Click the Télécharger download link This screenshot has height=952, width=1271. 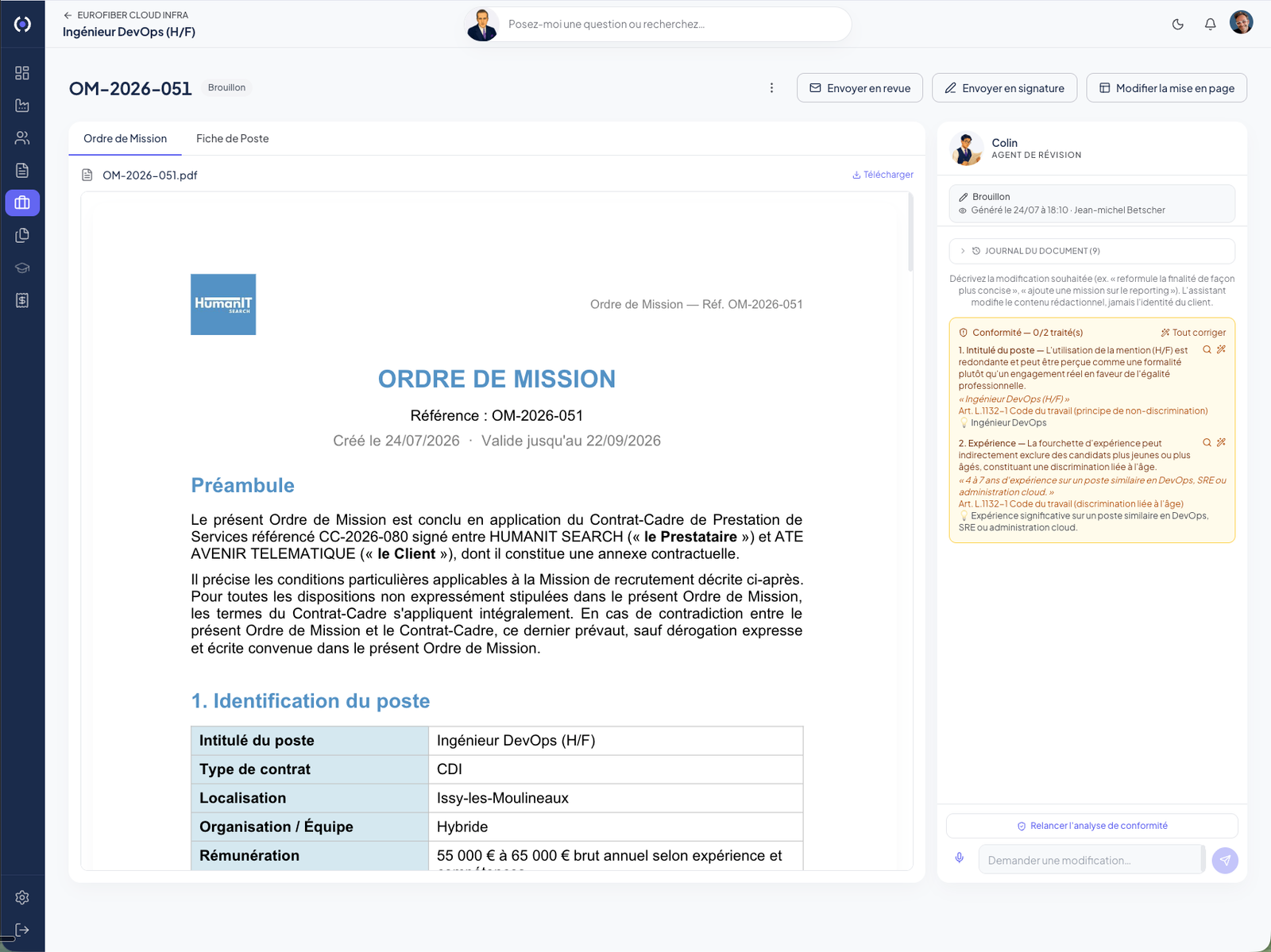tap(883, 175)
